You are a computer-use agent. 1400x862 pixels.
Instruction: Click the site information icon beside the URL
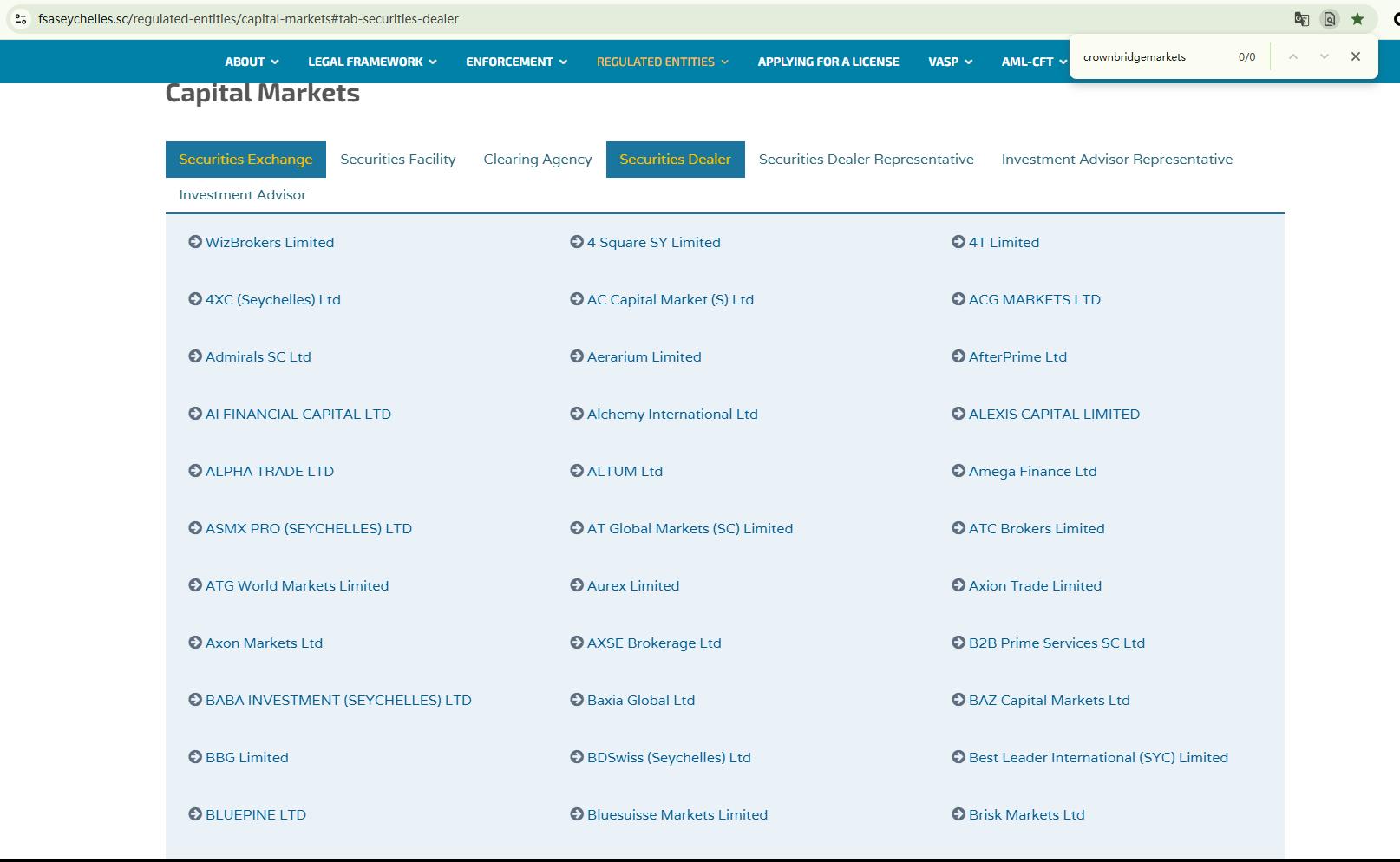pyautogui.click(x=21, y=19)
